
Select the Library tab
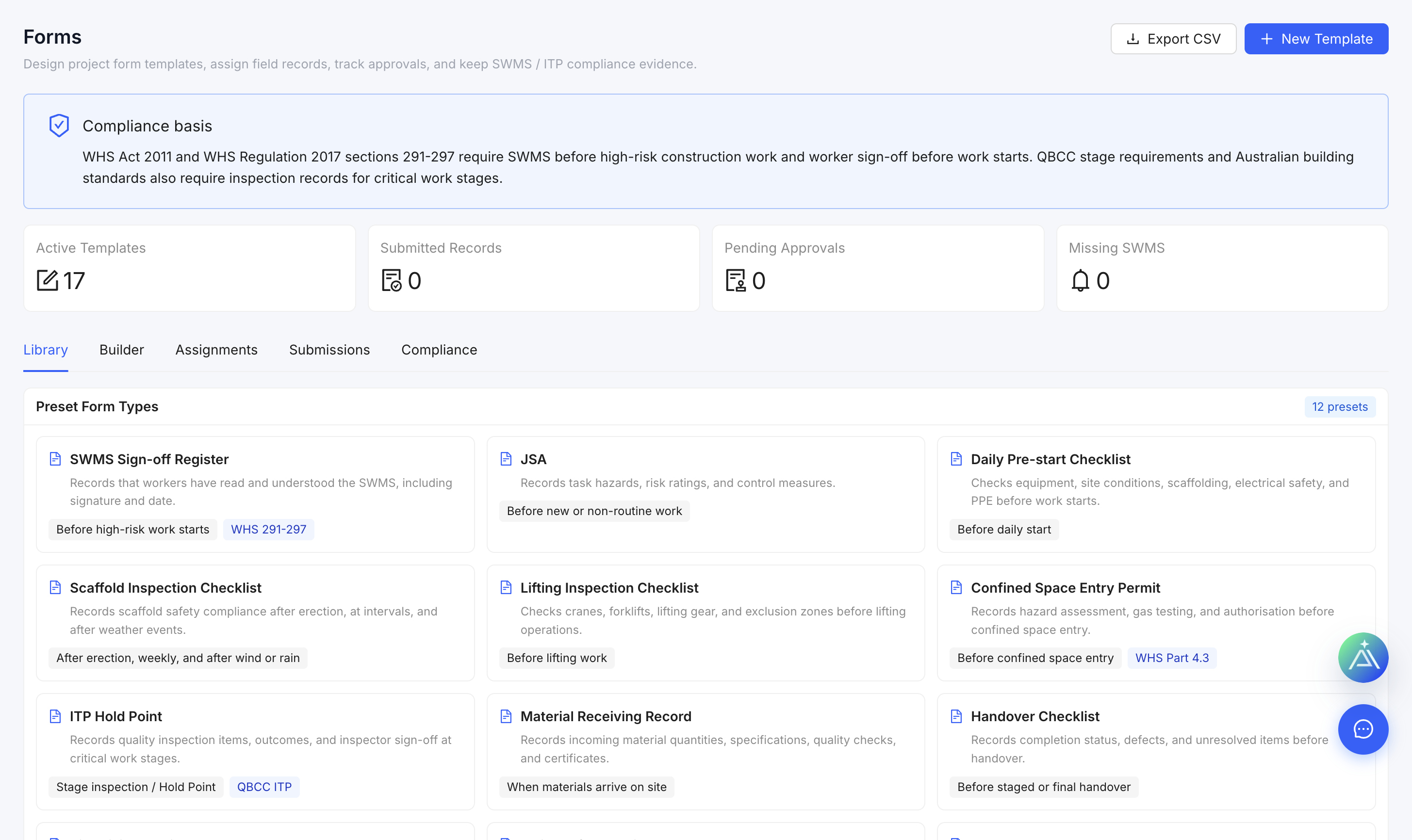(45, 350)
